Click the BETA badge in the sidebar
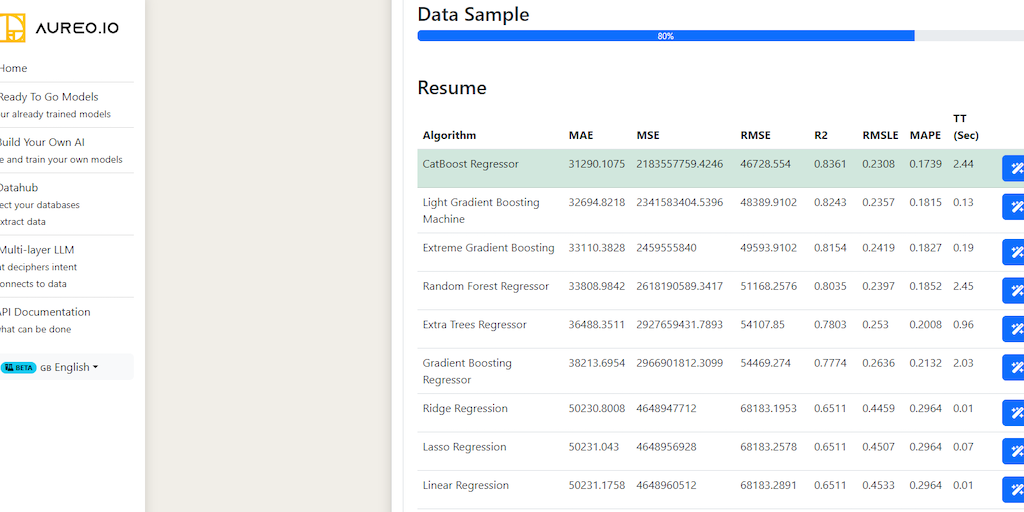The height and width of the screenshot is (512, 1024). click(x=19, y=367)
